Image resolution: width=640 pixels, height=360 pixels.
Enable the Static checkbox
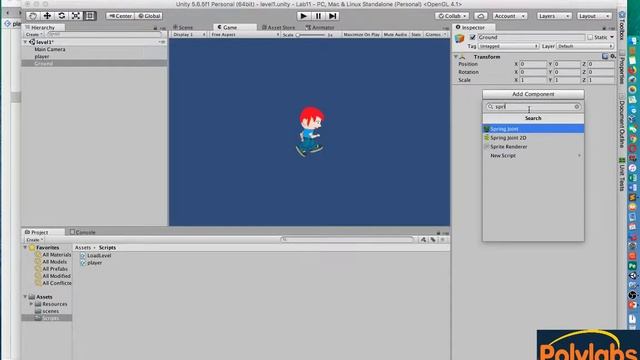point(590,37)
